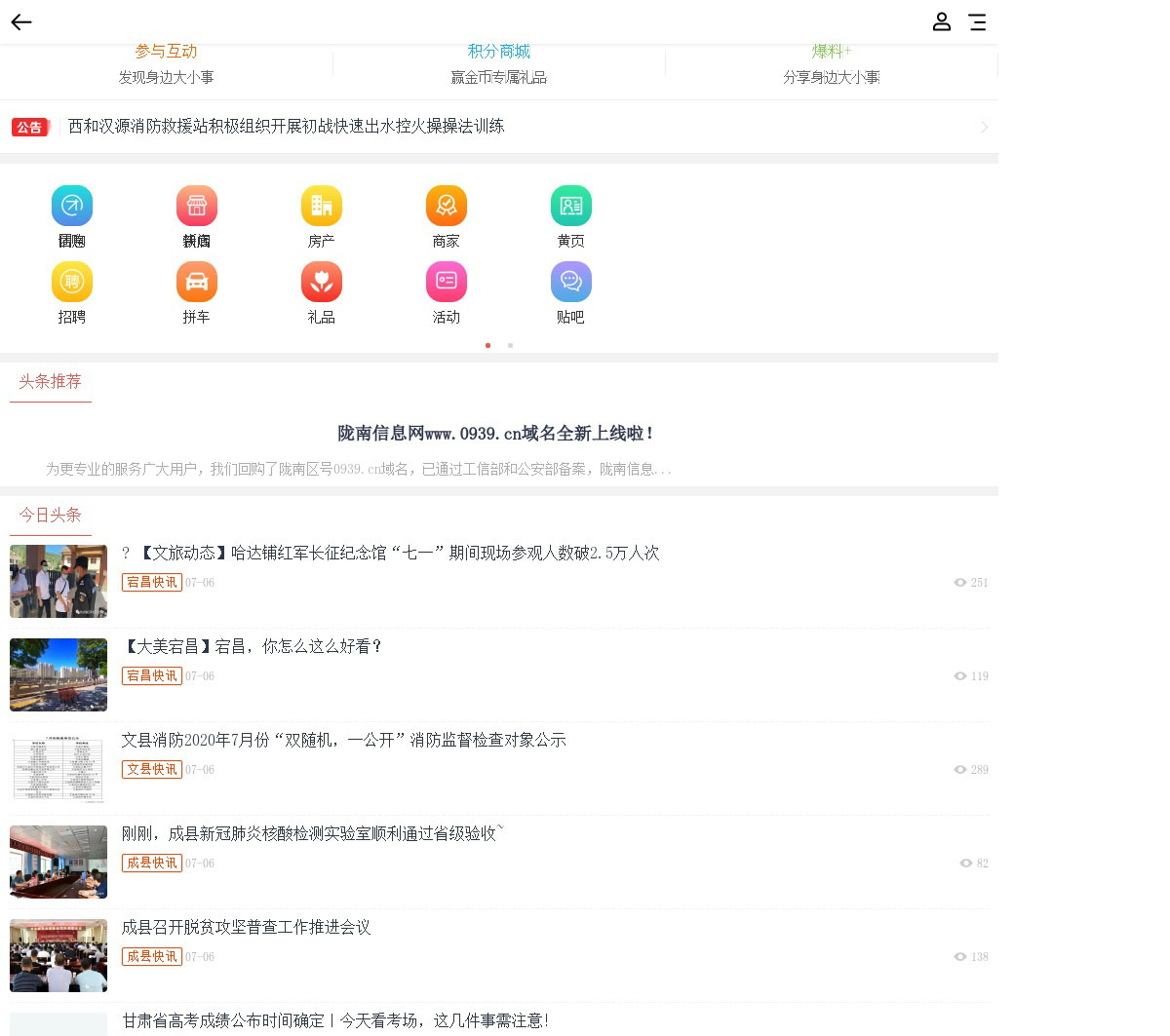Go back with the left arrow icon

21,21
